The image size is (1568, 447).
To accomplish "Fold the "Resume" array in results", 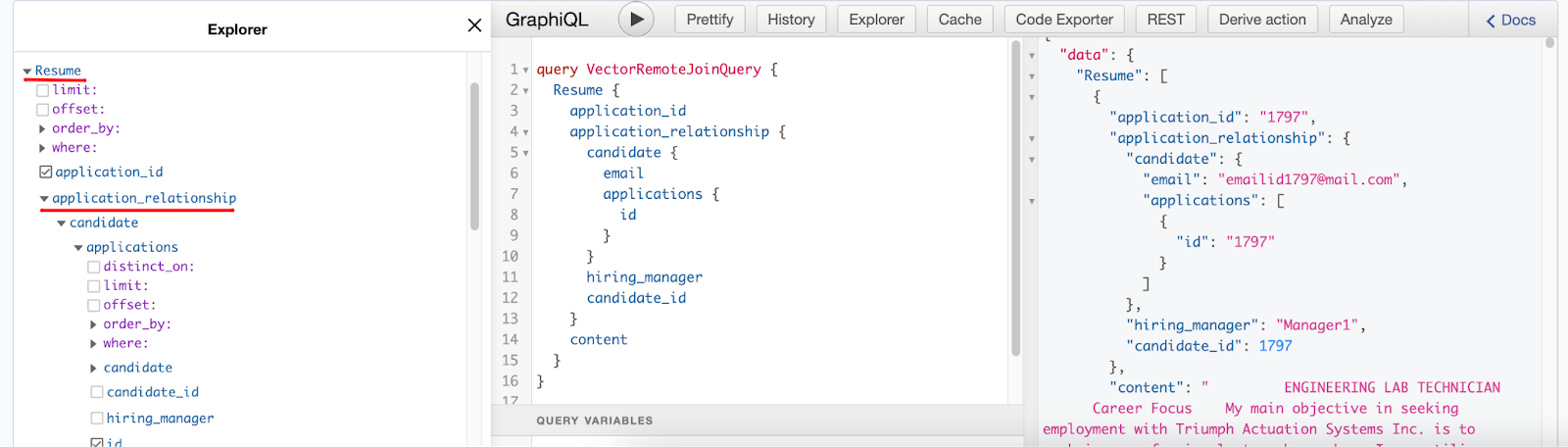I will (1032, 76).
